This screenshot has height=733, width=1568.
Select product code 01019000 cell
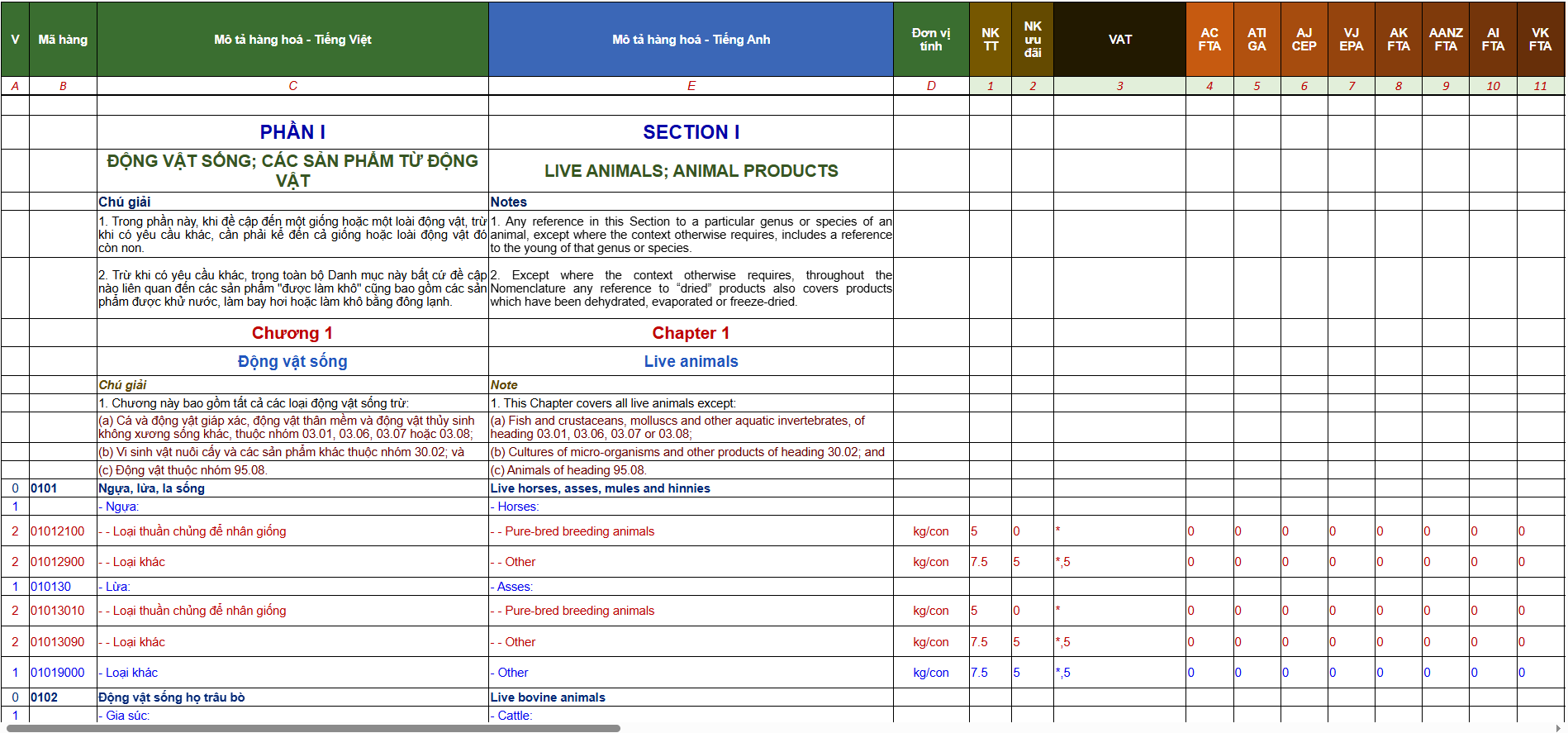pos(63,673)
